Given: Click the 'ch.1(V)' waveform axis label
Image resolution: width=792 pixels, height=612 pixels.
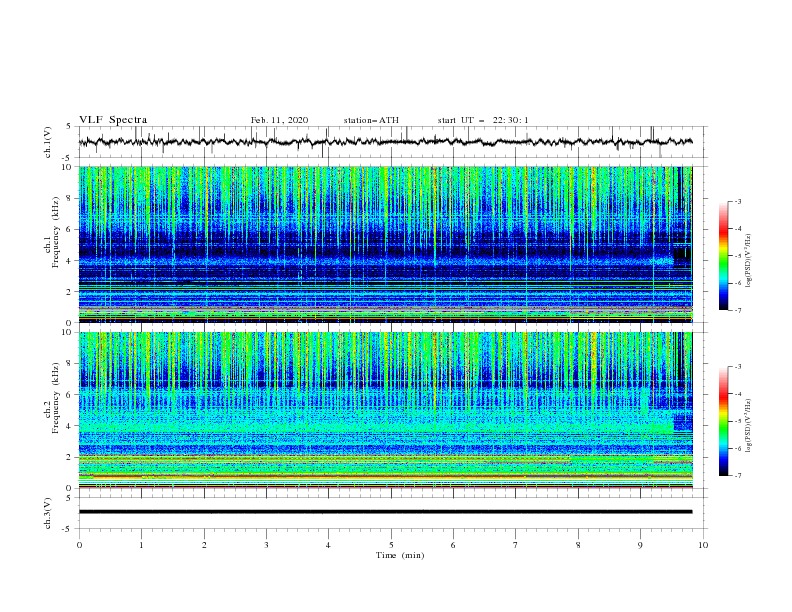Looking at the screenshot, I should click(48, 142).
